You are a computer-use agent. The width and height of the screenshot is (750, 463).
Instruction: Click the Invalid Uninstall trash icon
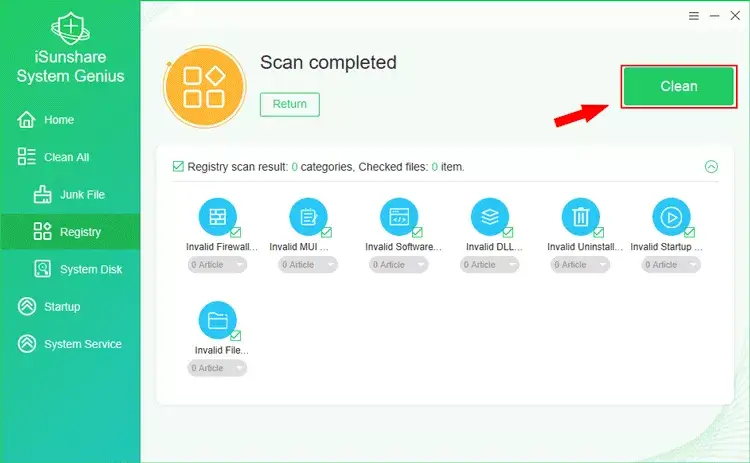pos(581,217)
